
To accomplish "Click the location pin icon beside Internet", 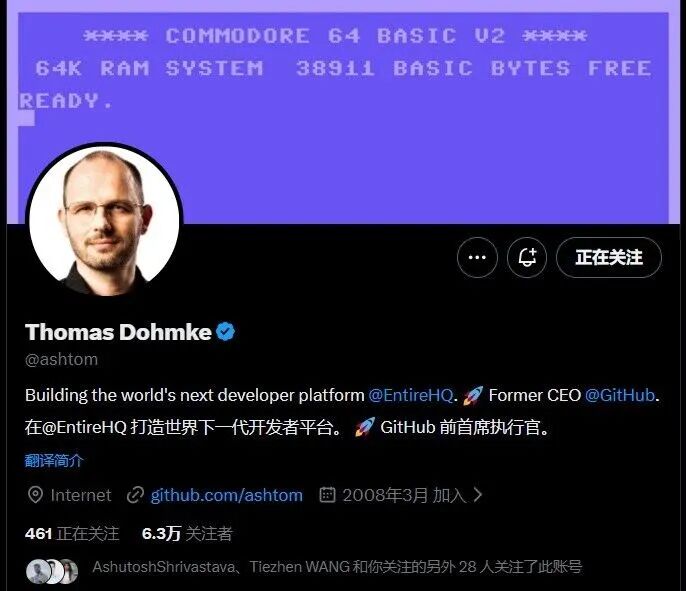I will click(35, 495).
